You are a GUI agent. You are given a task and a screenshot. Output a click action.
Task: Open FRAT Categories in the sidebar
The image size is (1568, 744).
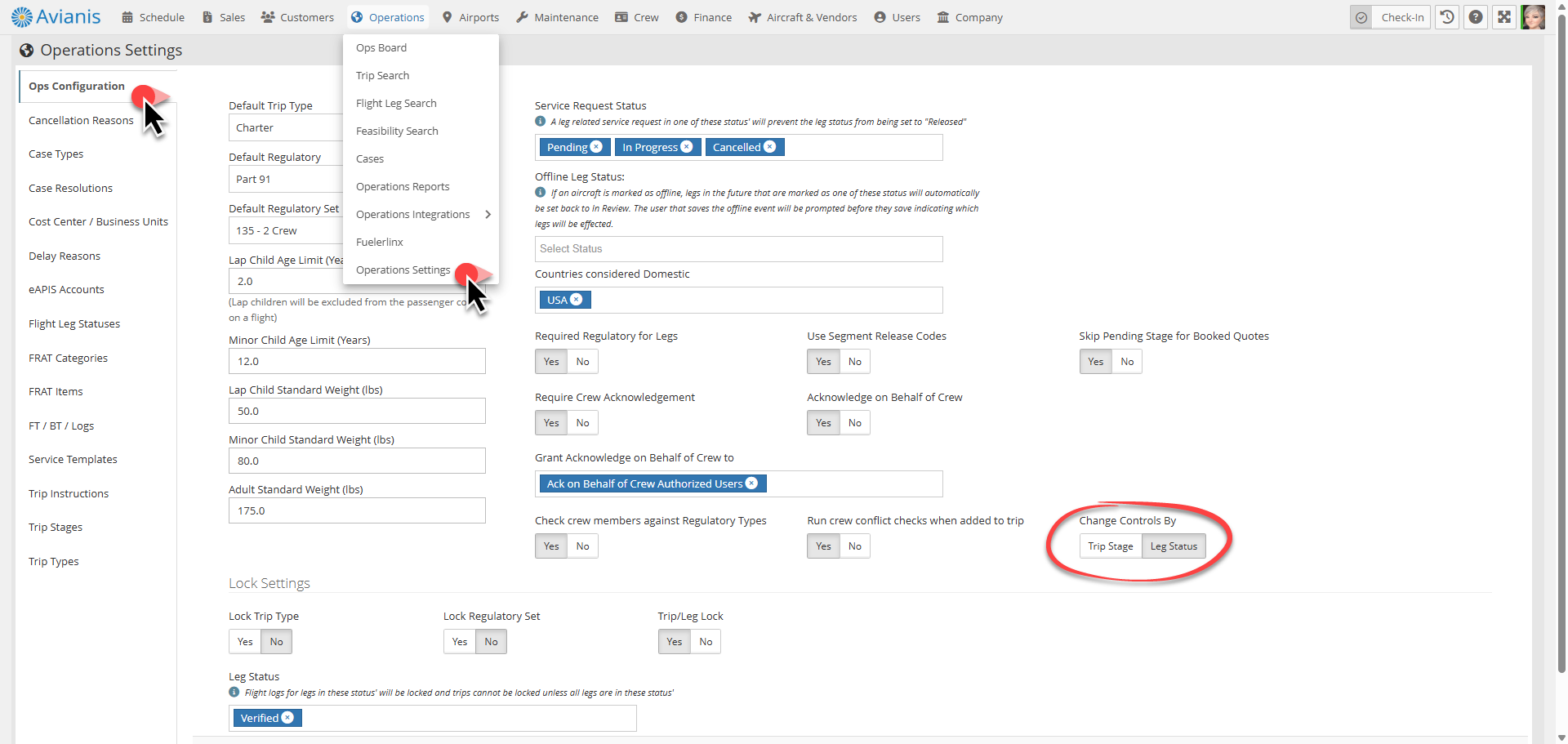[68, 358]
